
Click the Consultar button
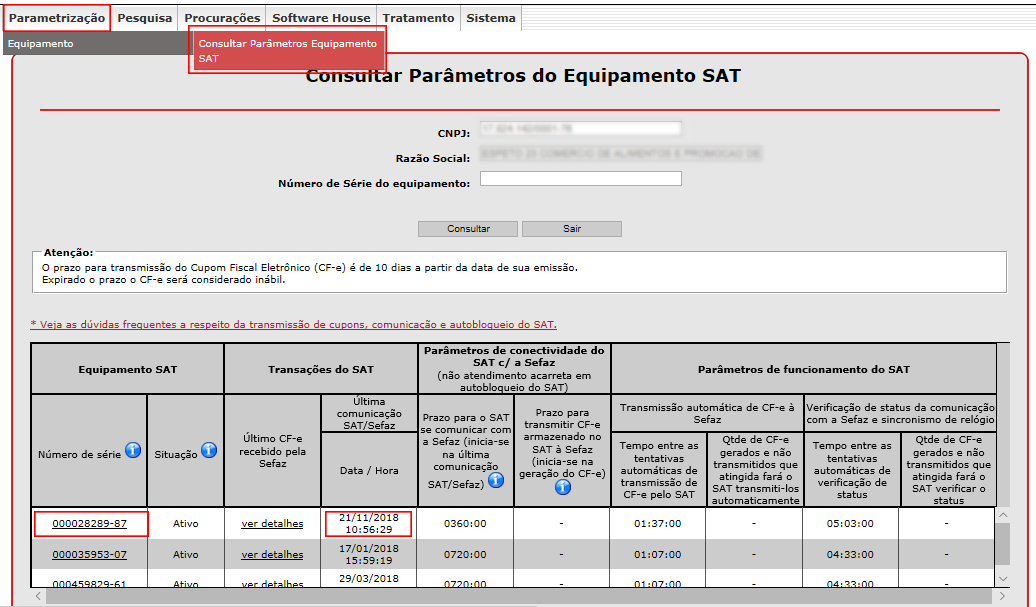pos(468,229)
